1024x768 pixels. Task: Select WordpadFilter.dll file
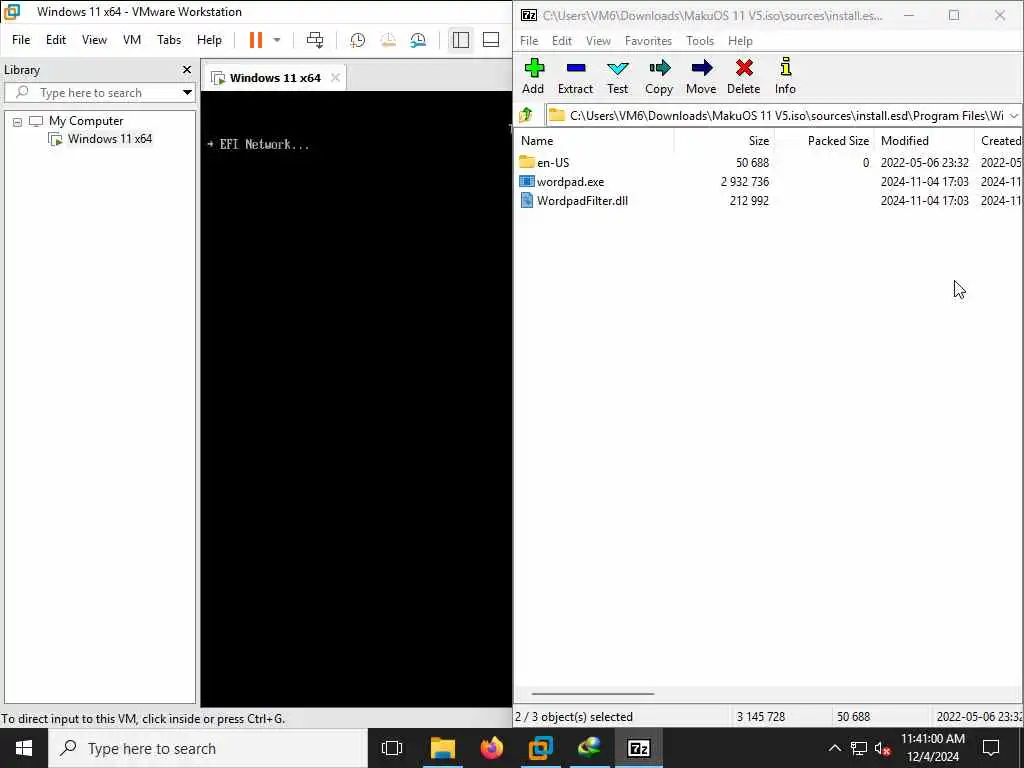coord(582,200)
